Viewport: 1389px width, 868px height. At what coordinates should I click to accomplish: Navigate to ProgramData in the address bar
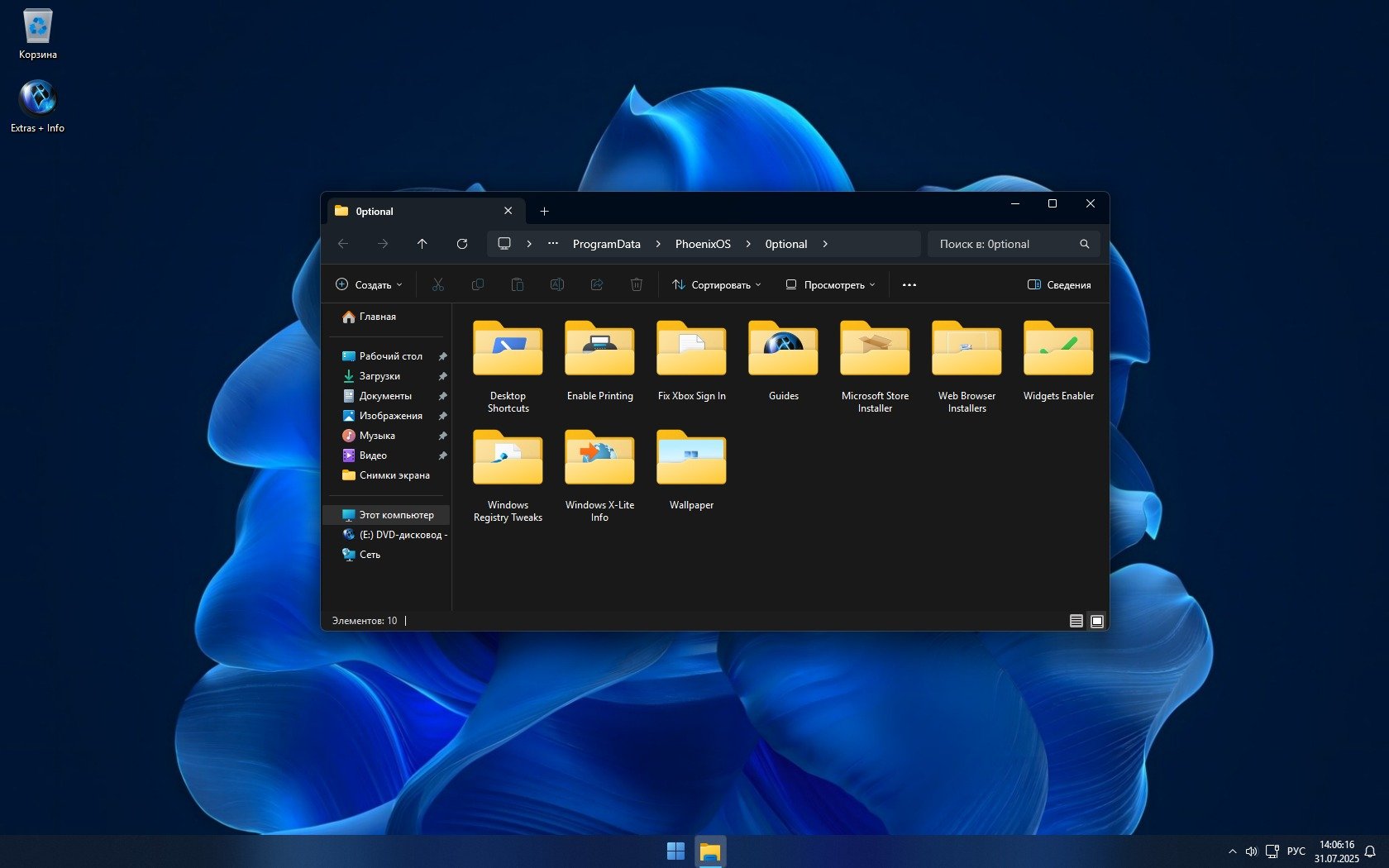(x=606, y=244)
